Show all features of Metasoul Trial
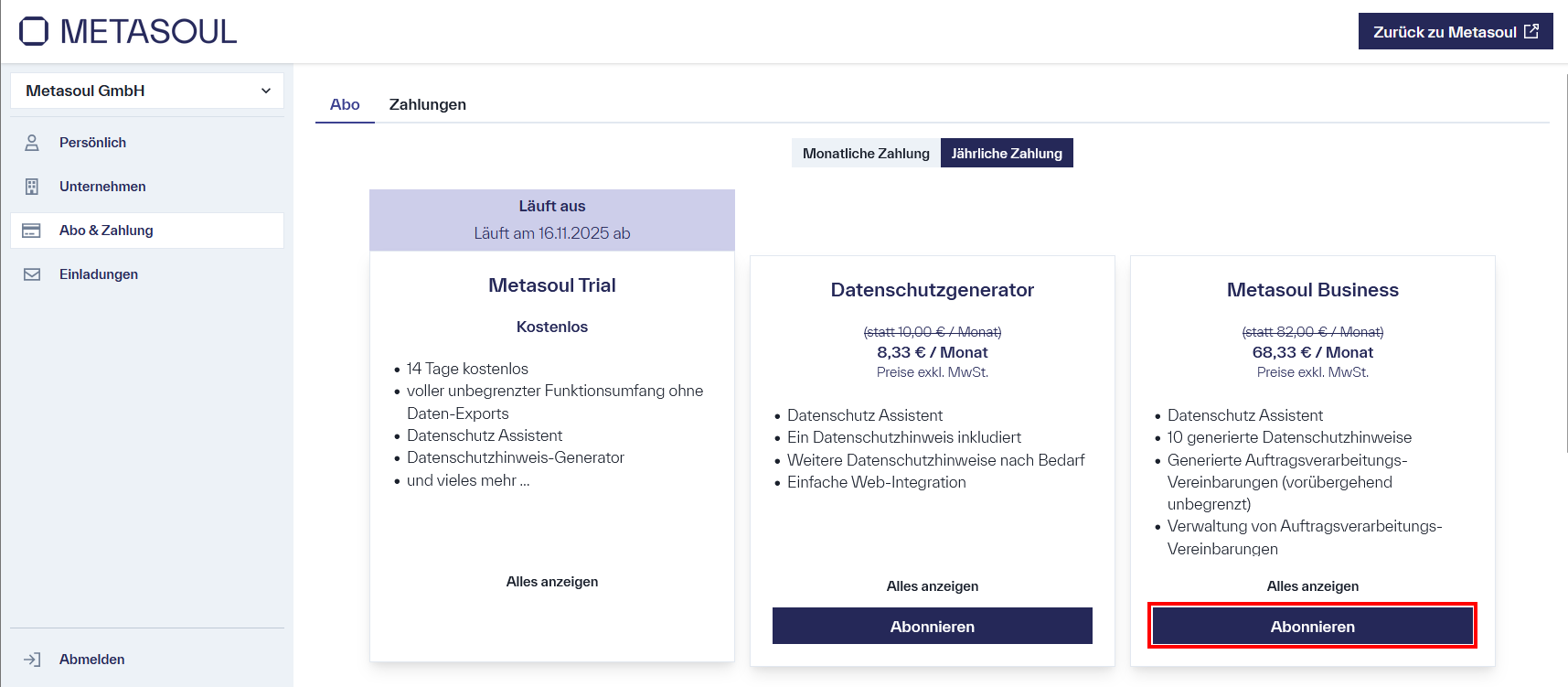 tap(552, 582)
